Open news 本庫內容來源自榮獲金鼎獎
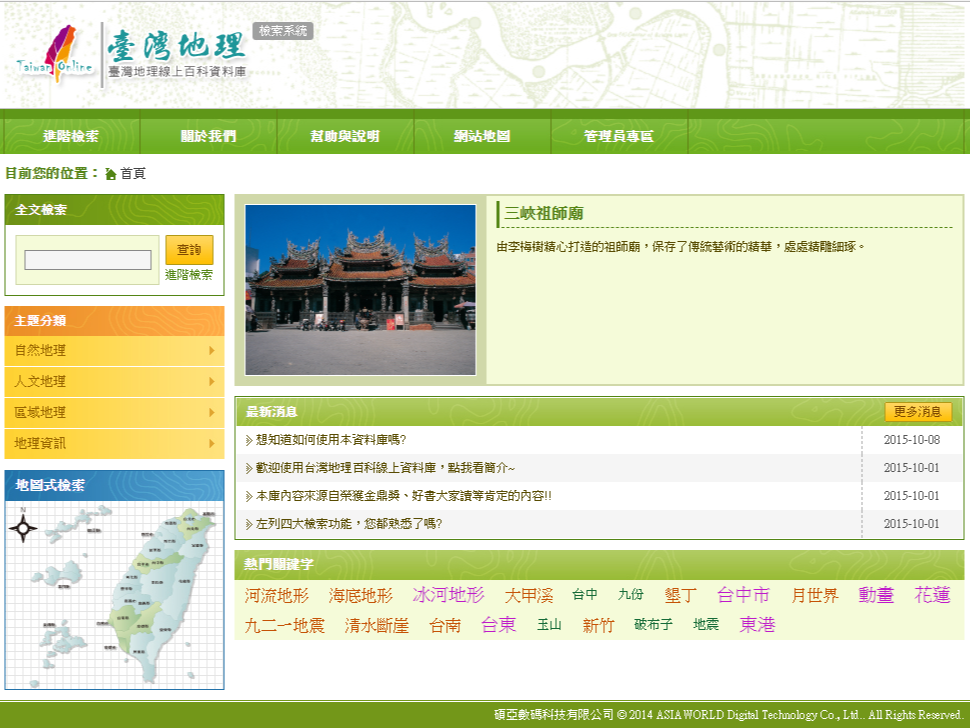Viewport: 970px width, 728px height. pos(403,496)
